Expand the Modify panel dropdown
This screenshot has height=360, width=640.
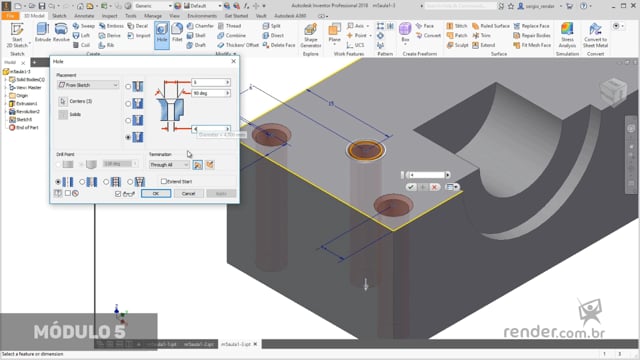[234, 54]
